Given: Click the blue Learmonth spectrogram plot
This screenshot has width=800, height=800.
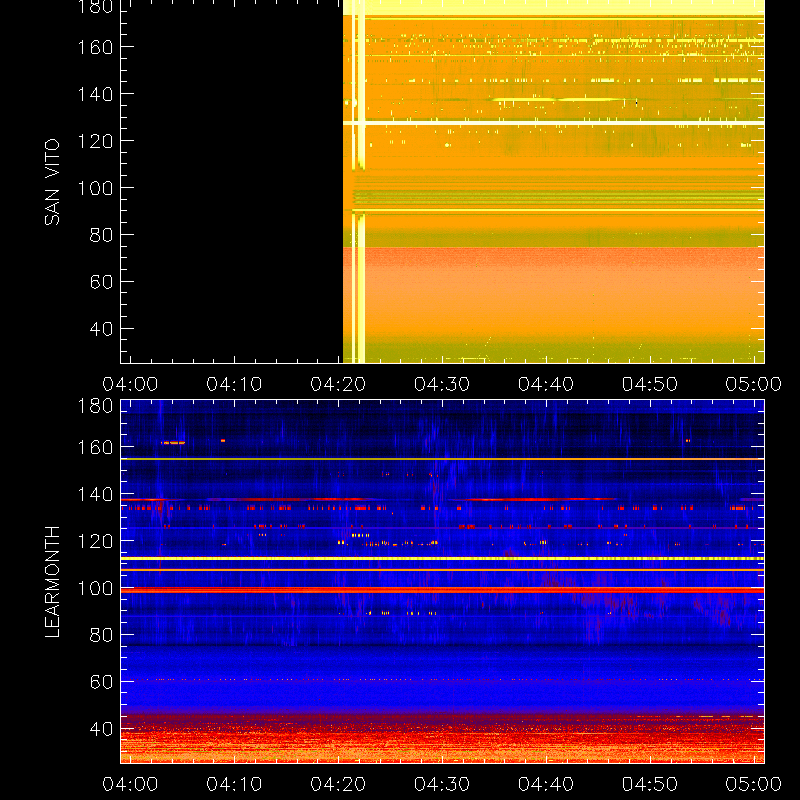Looking at the screenshot, I should [x=442, y=582].
